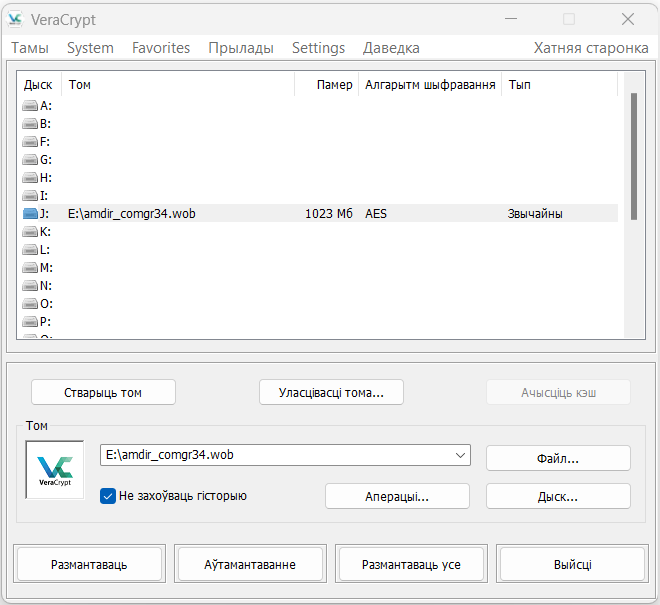Image resolution: width=660 pixels, height=605 pixels.
Task: Sort by the Том column header
Action: point(178,85)
